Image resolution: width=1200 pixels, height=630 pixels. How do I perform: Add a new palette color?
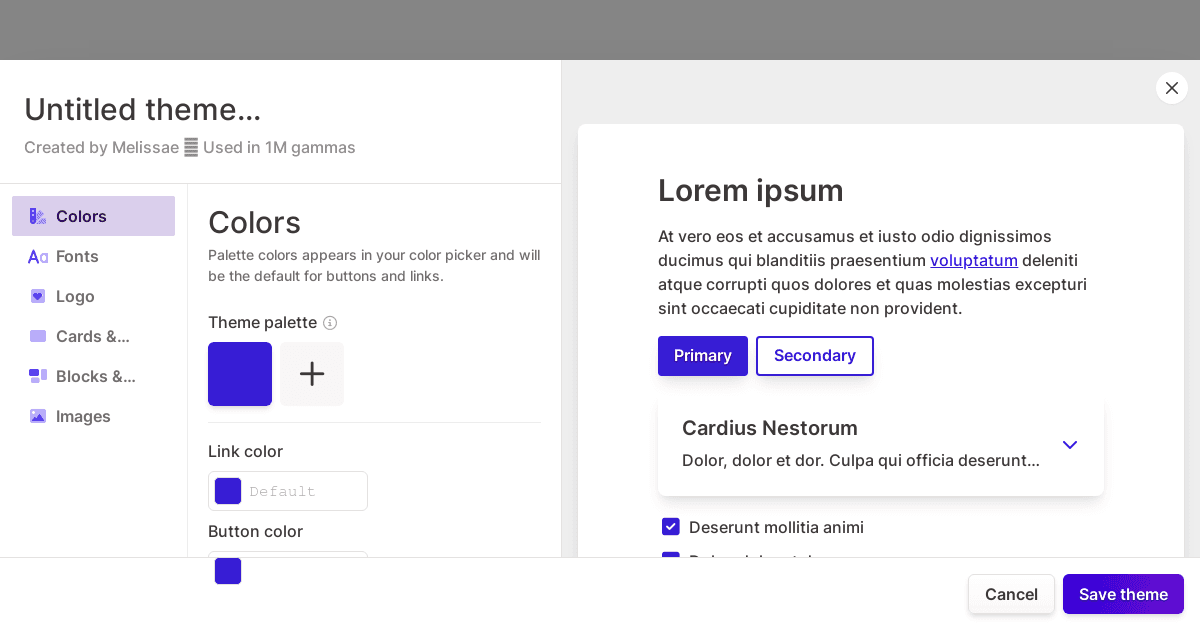click(x=312, y=374)
